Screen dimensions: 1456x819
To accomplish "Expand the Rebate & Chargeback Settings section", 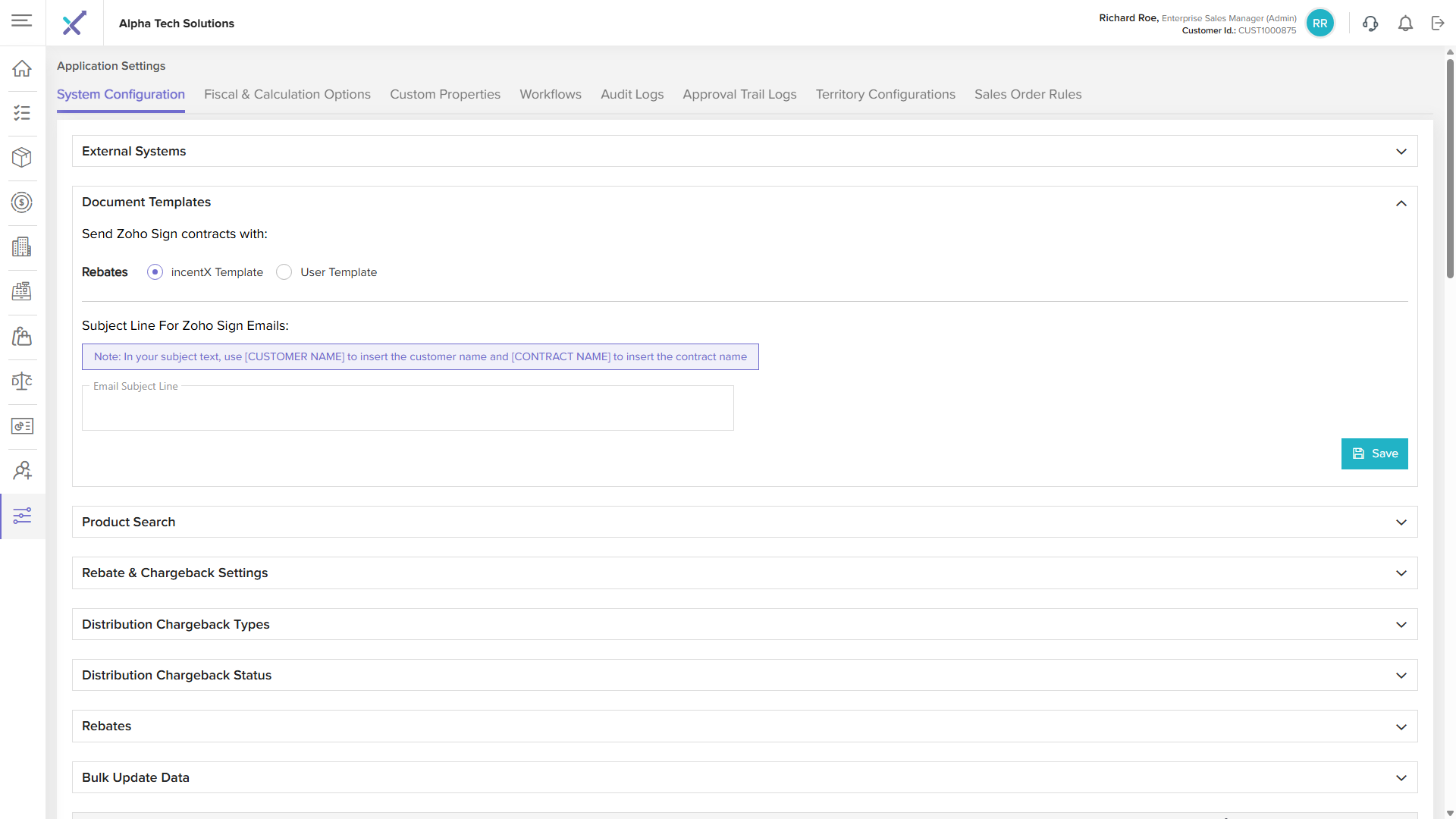I will (x=1401, y=573).
